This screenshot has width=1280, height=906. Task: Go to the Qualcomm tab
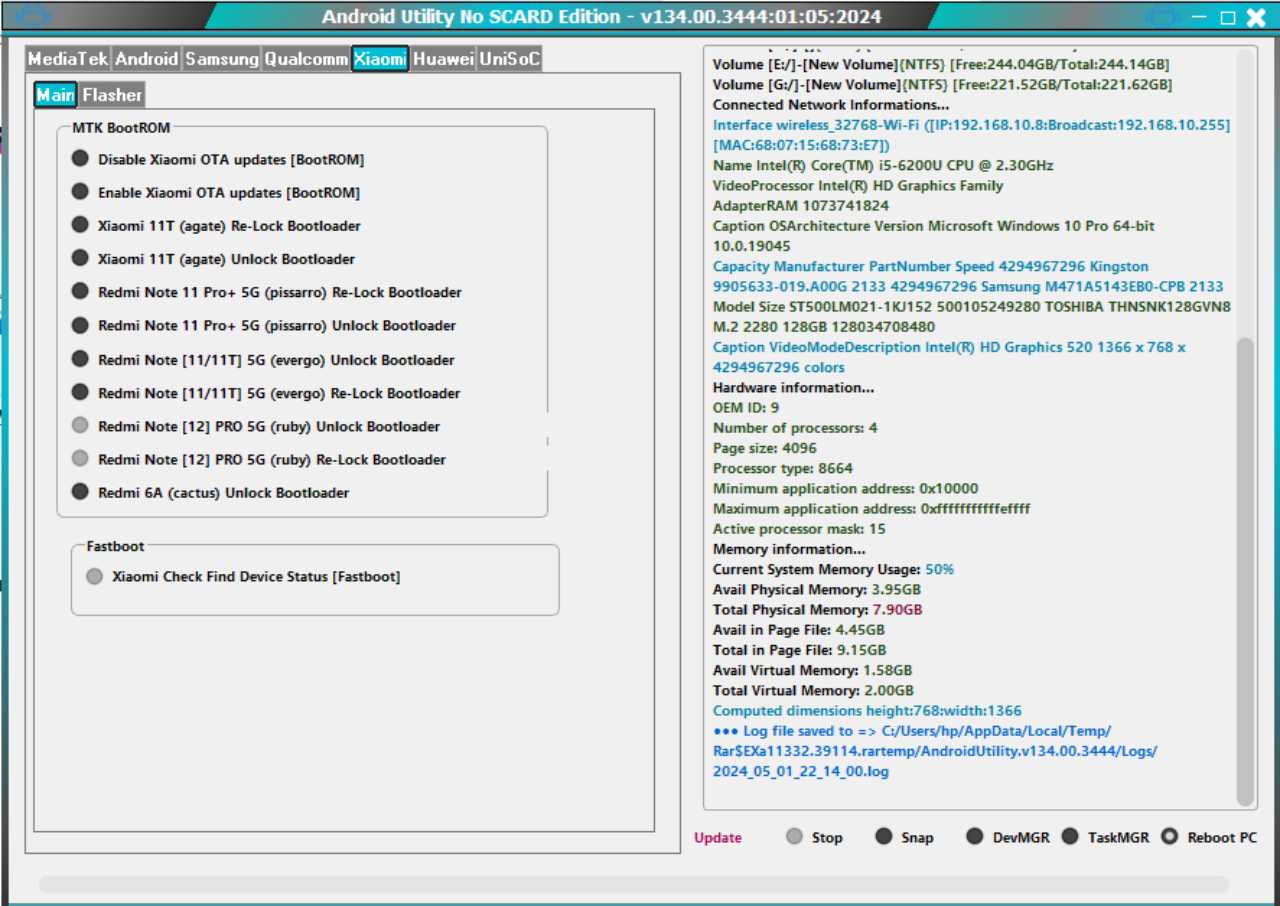(306, 59)
